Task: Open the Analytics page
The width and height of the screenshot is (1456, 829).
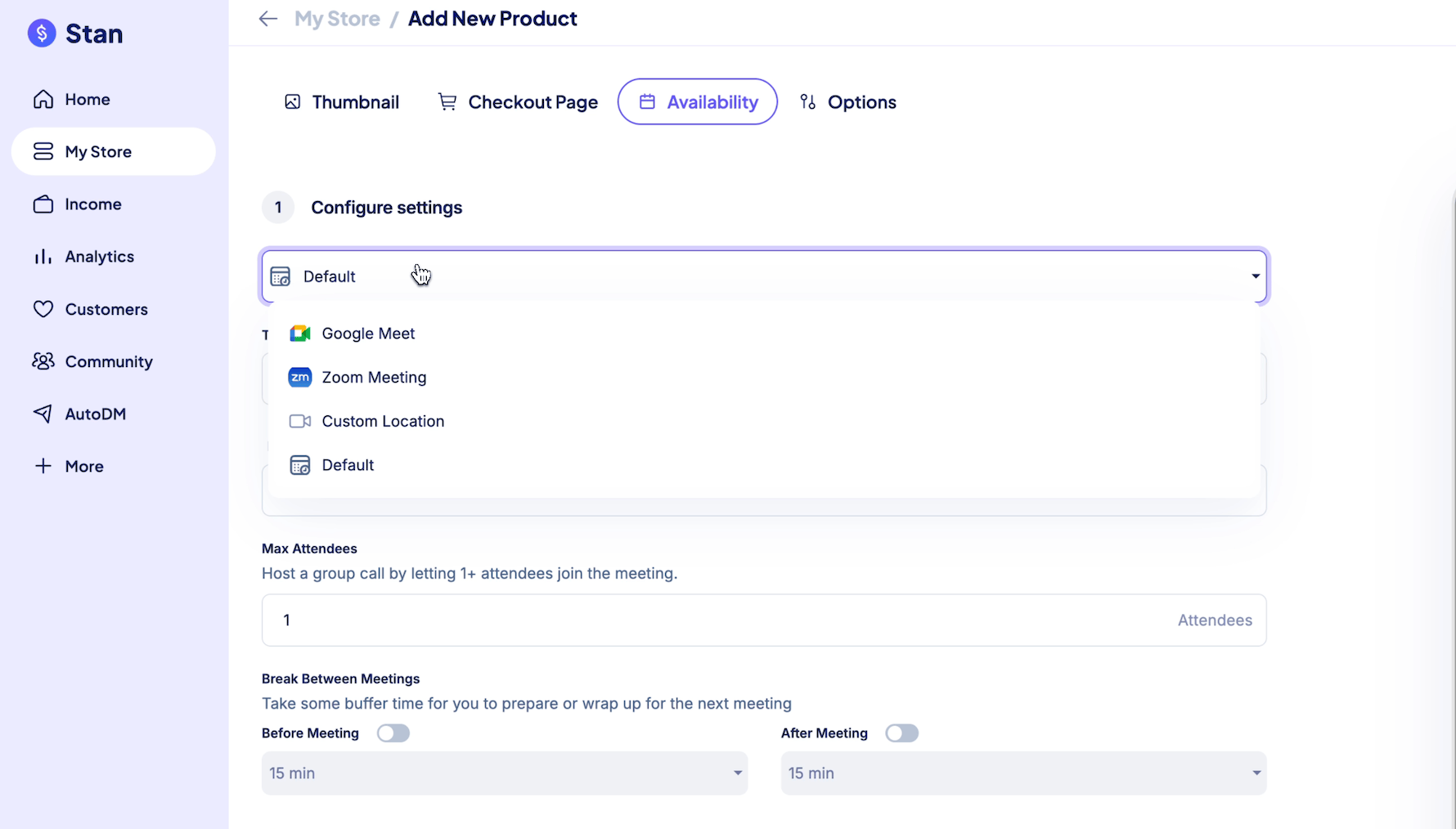Action: [x=99, y=257]
